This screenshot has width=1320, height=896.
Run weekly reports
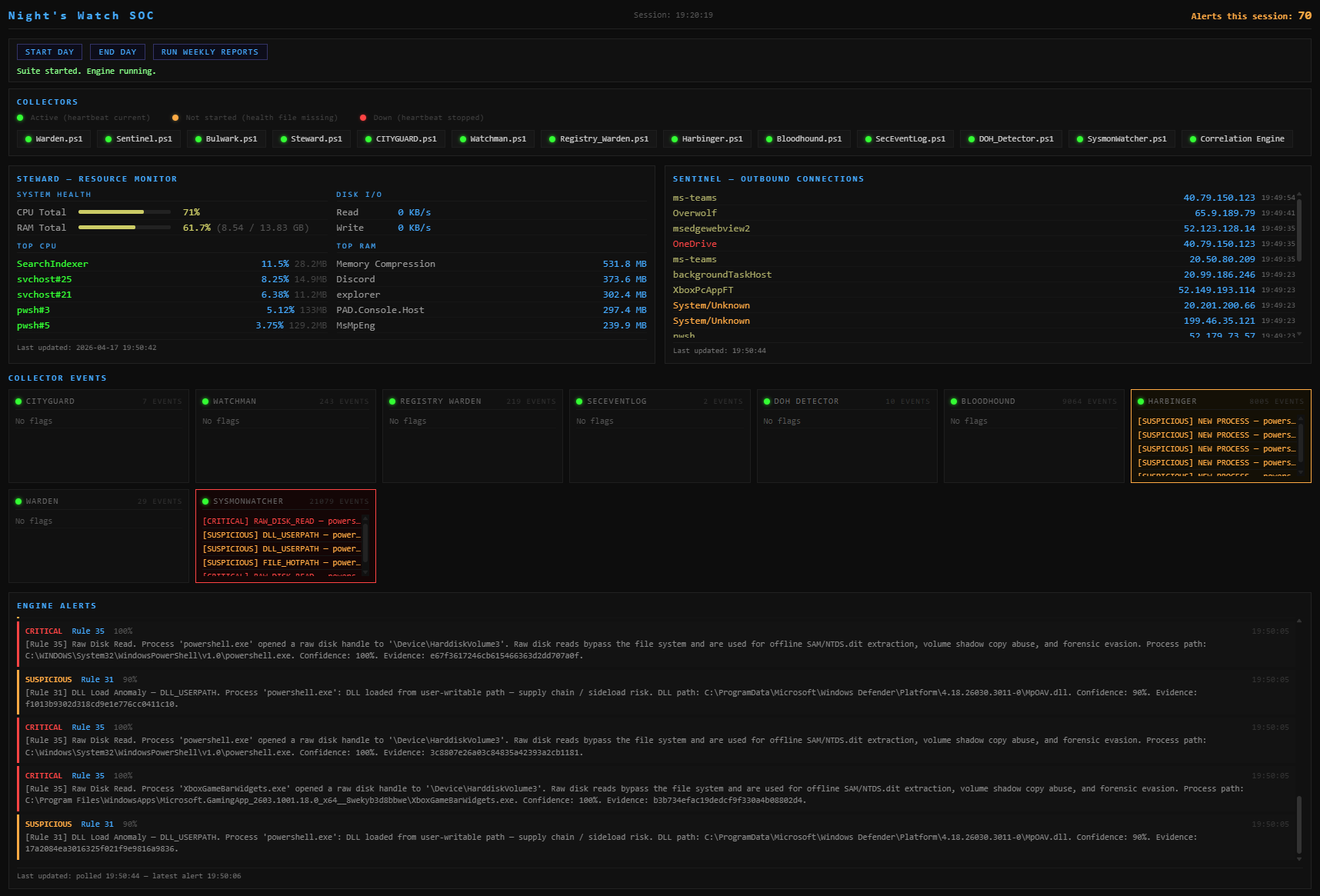click(210, 52)
